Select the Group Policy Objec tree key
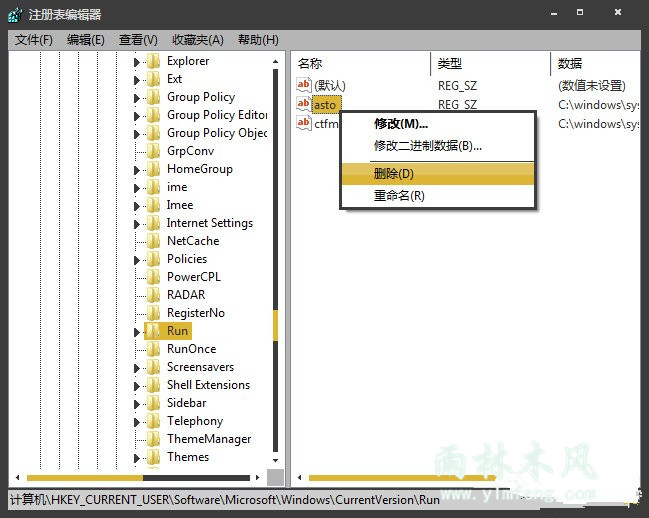Image resolution: width=649 pixels, height=518 pixels. [x=217, y=133]
